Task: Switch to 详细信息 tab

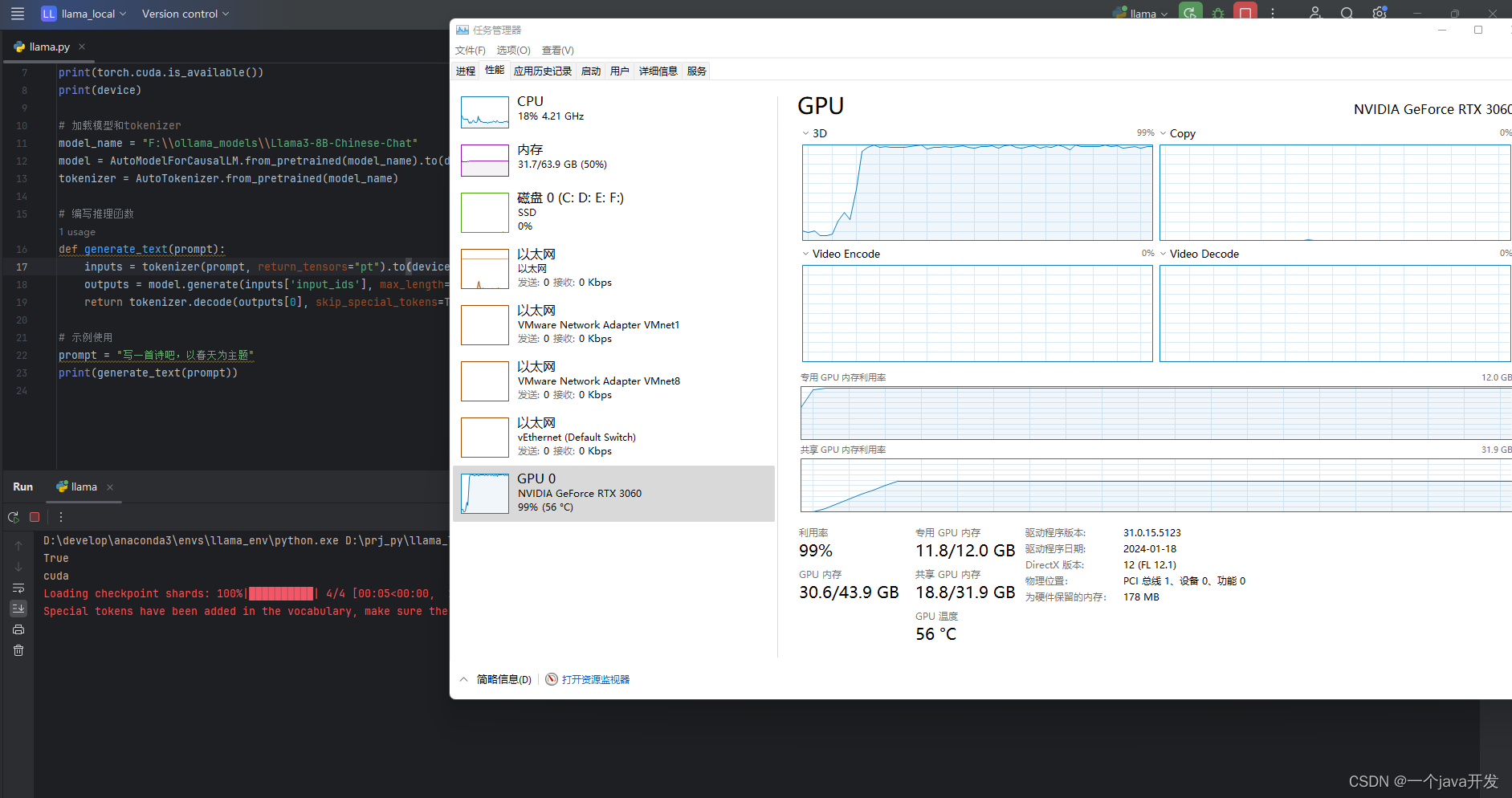Action: 658,71
